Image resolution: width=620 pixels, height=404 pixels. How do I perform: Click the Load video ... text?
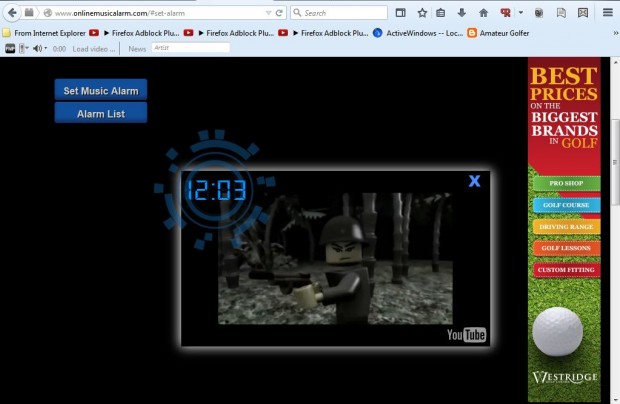(94, 49)
